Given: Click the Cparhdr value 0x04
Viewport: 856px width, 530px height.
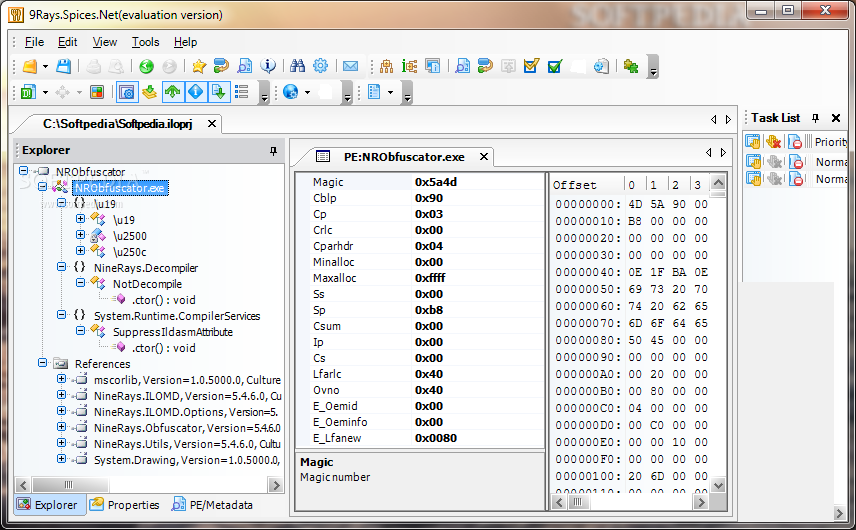Looking at the screenshot, I should [429, 246].
